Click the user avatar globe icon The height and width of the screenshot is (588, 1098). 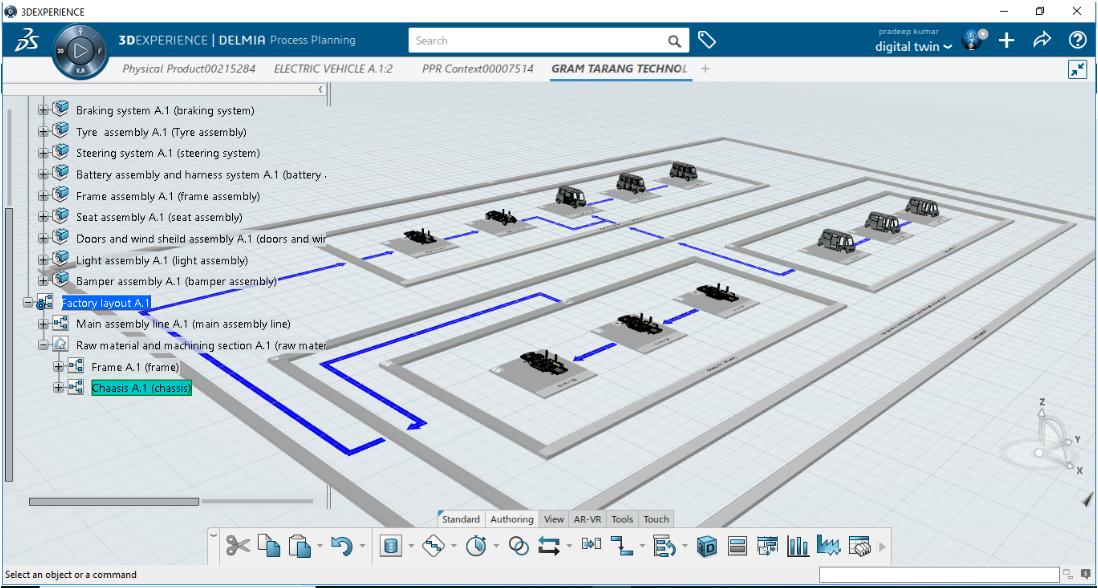pyautogui.click(x=973, y=39)
